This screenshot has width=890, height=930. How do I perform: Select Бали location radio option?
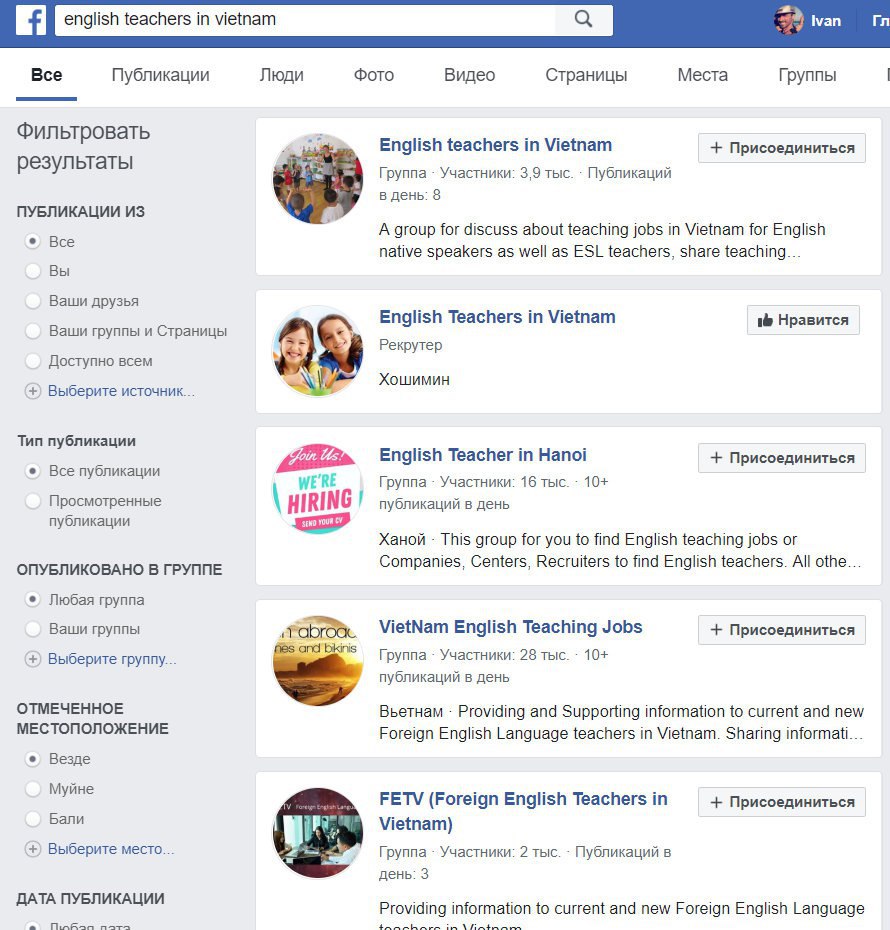33,819
